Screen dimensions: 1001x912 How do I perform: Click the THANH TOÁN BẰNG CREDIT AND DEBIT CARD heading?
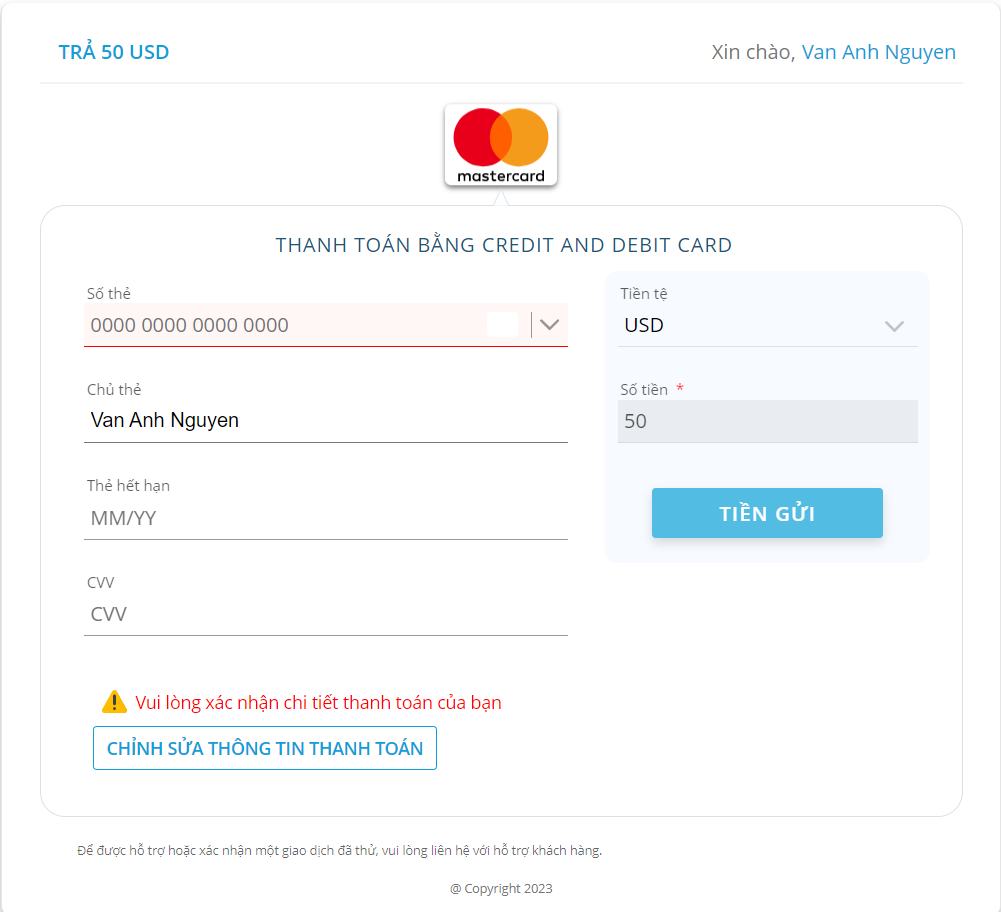click(504, 245)
